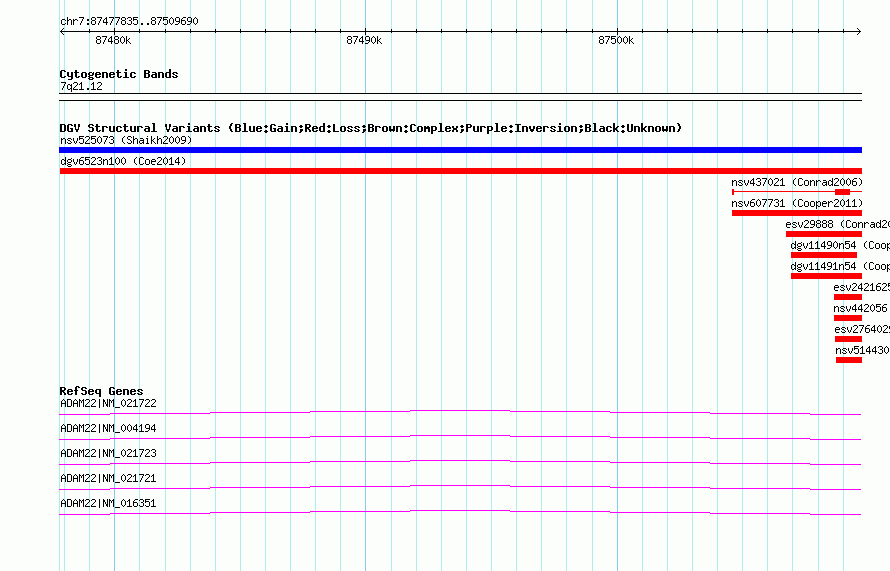Select the dgv6523n100 (Coe2014) label
This screenshot has height=571, width=890.
pos(123,161)
